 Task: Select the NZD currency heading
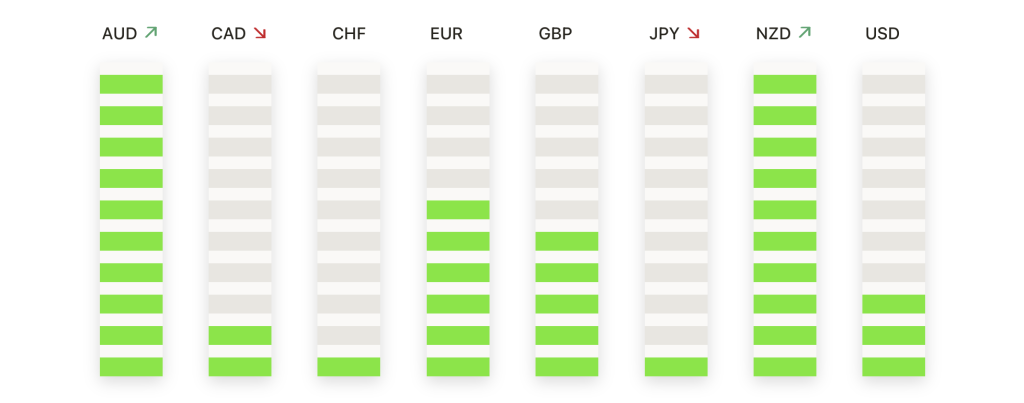[773, 33]
